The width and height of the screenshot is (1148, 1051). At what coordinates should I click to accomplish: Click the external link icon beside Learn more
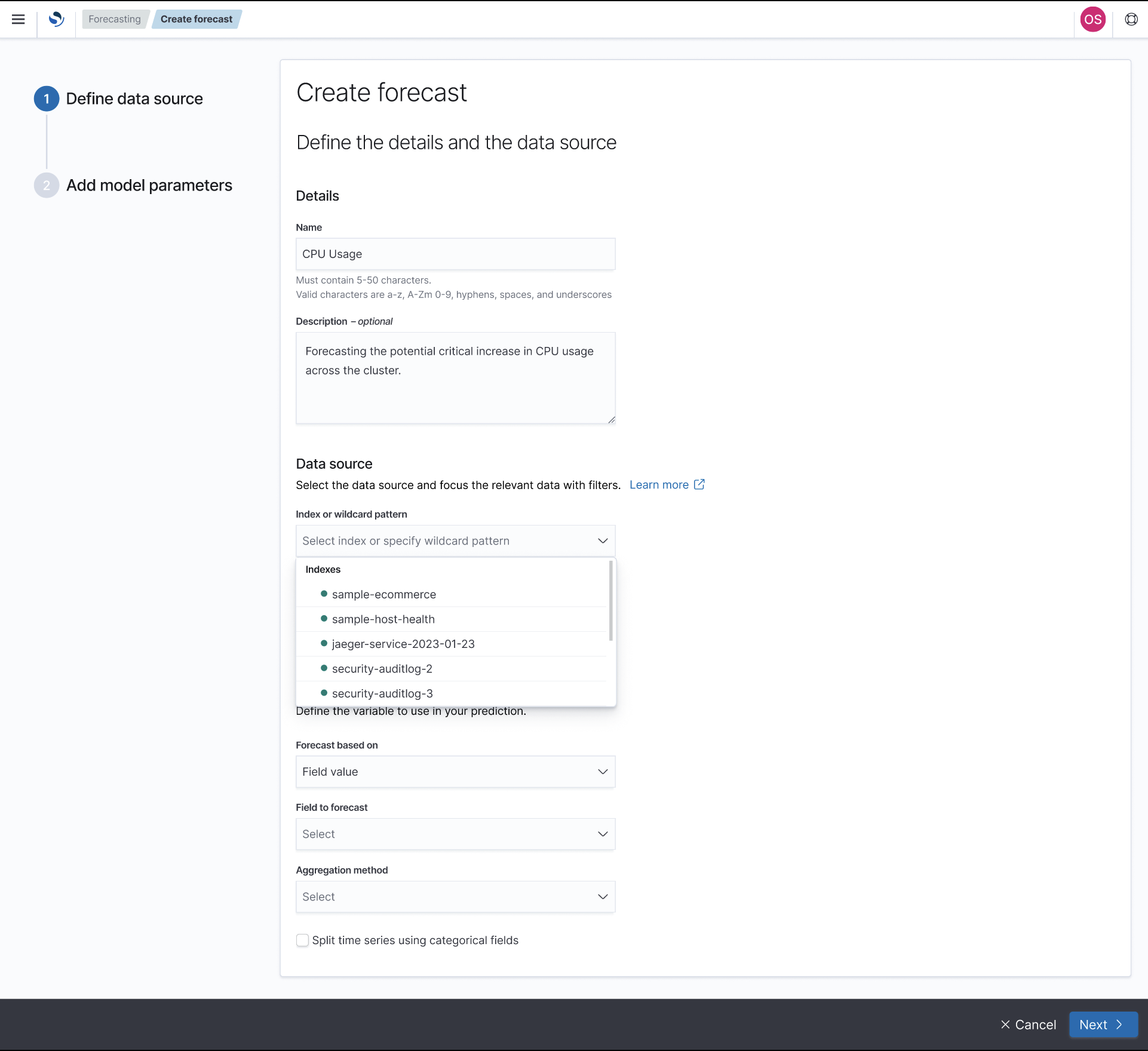coord(699,484)
